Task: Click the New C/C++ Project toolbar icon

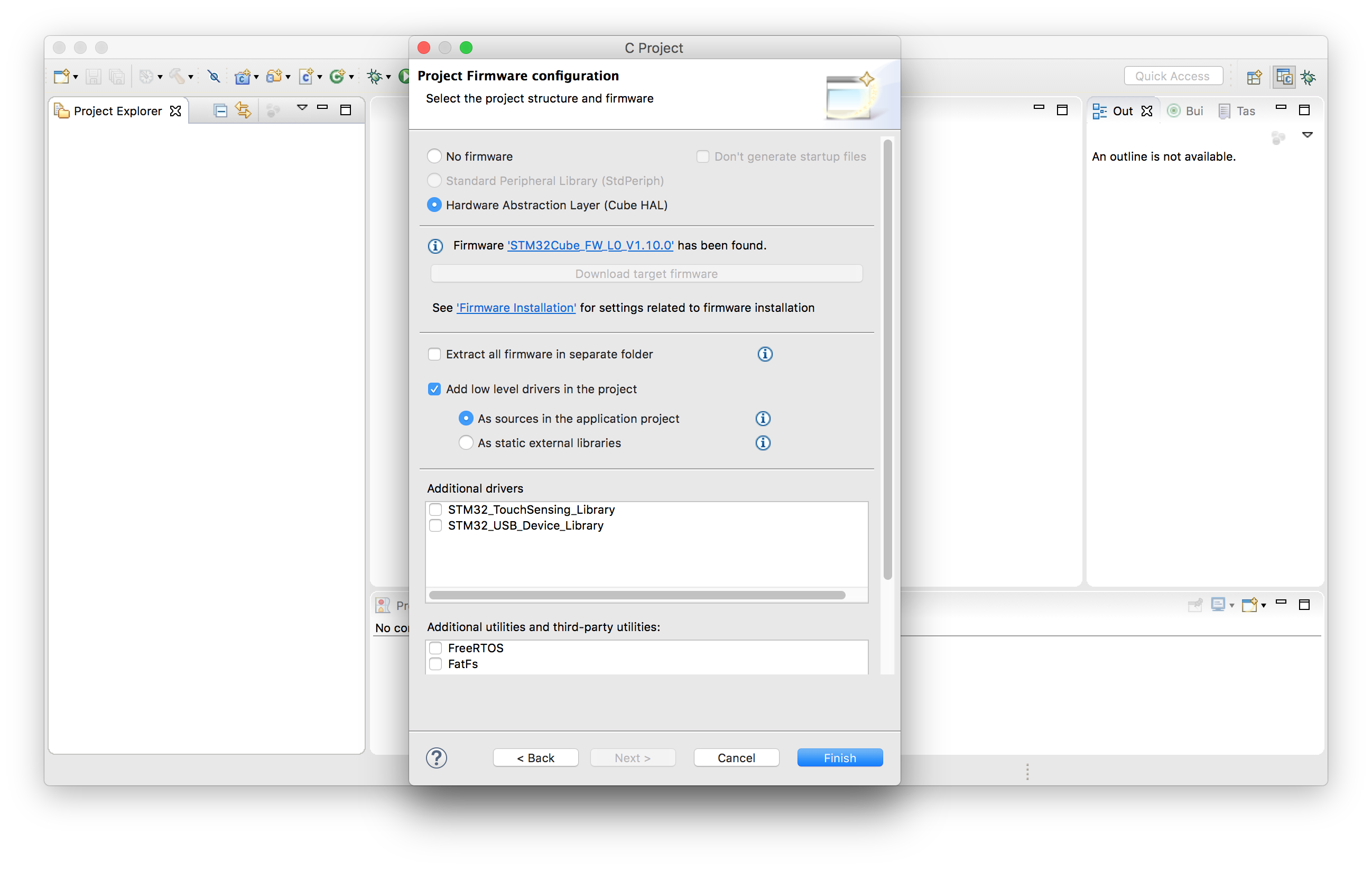Action: [x=242, y=76]
